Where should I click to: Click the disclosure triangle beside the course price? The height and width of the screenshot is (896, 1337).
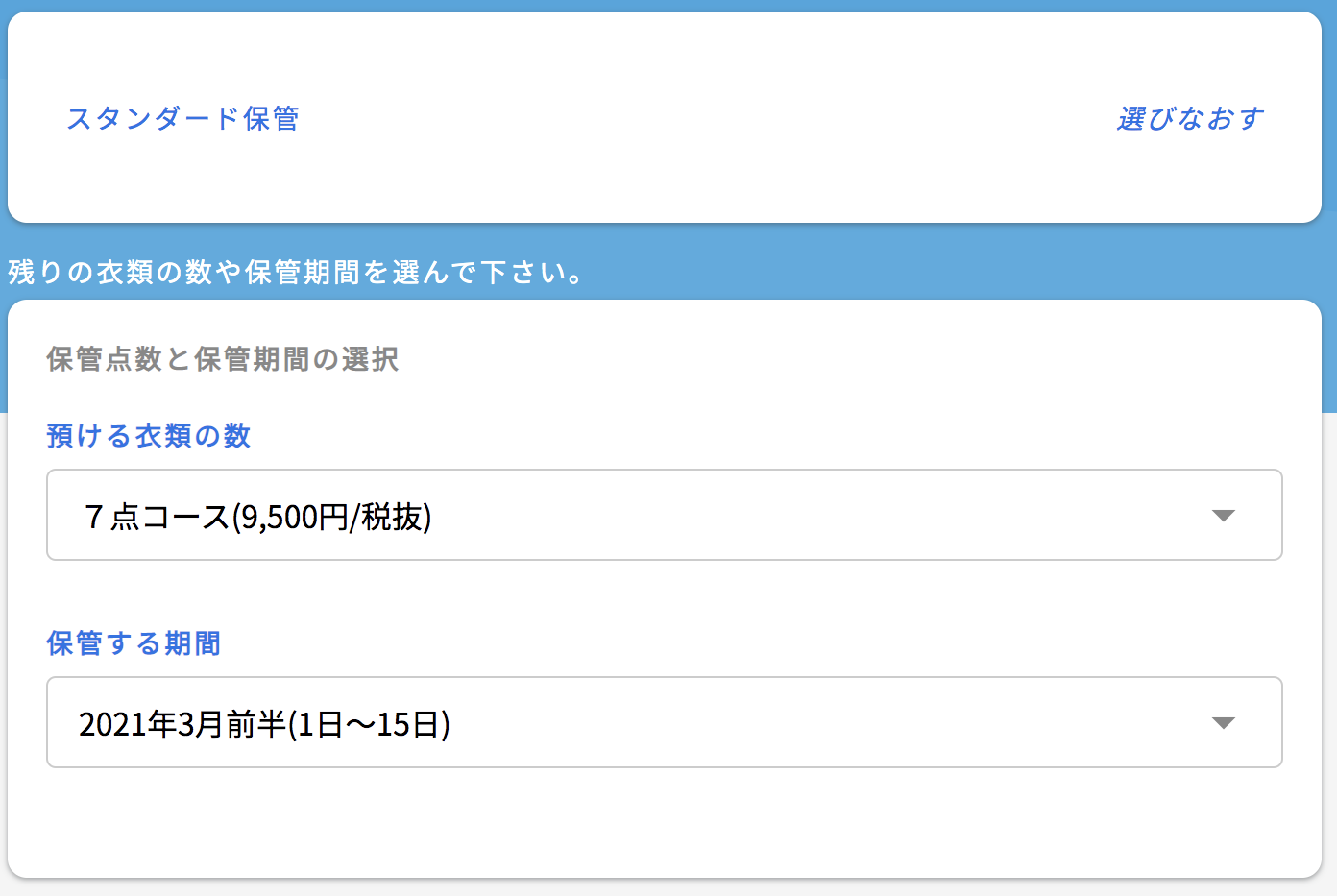(1223, 515)
